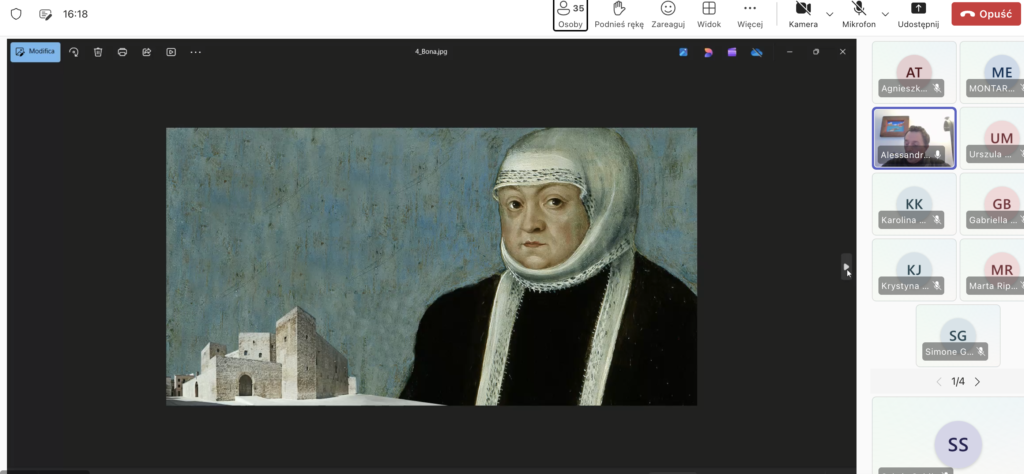1024x474 pixels.
Task: Unmute the Mikrofon
Action: coord(858,15)
